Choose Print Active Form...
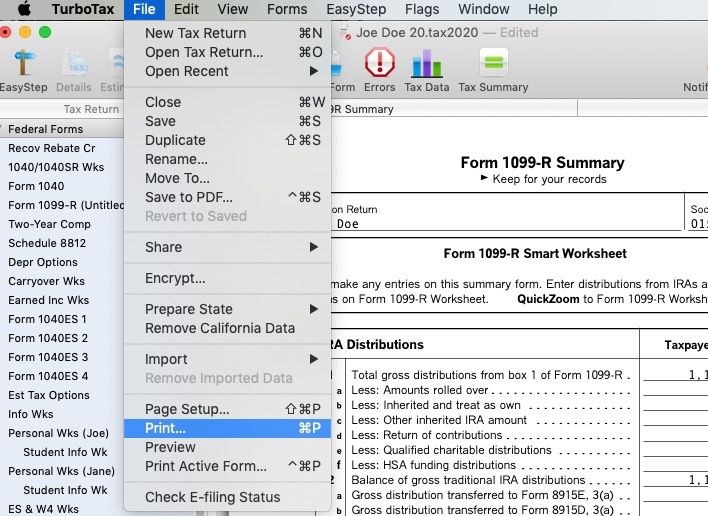Viewport: 708px width, 516px height. click(228, 466)
